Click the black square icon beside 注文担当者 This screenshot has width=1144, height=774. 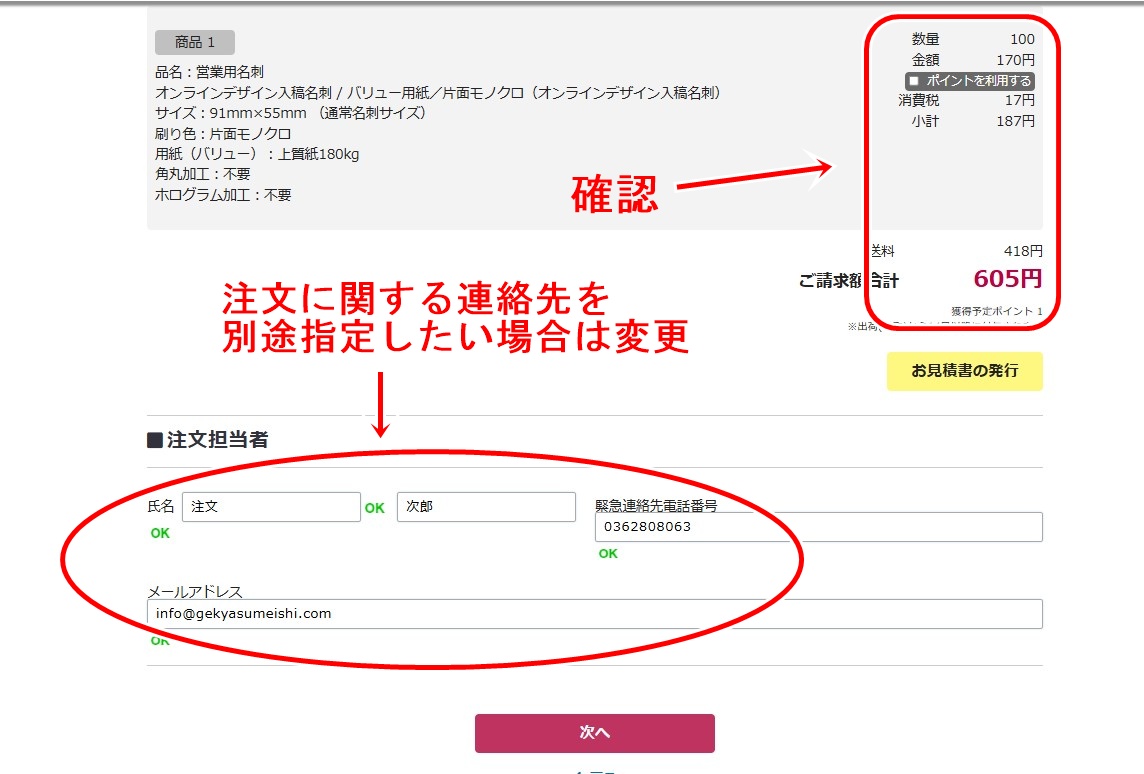click(x=155, y=441)
